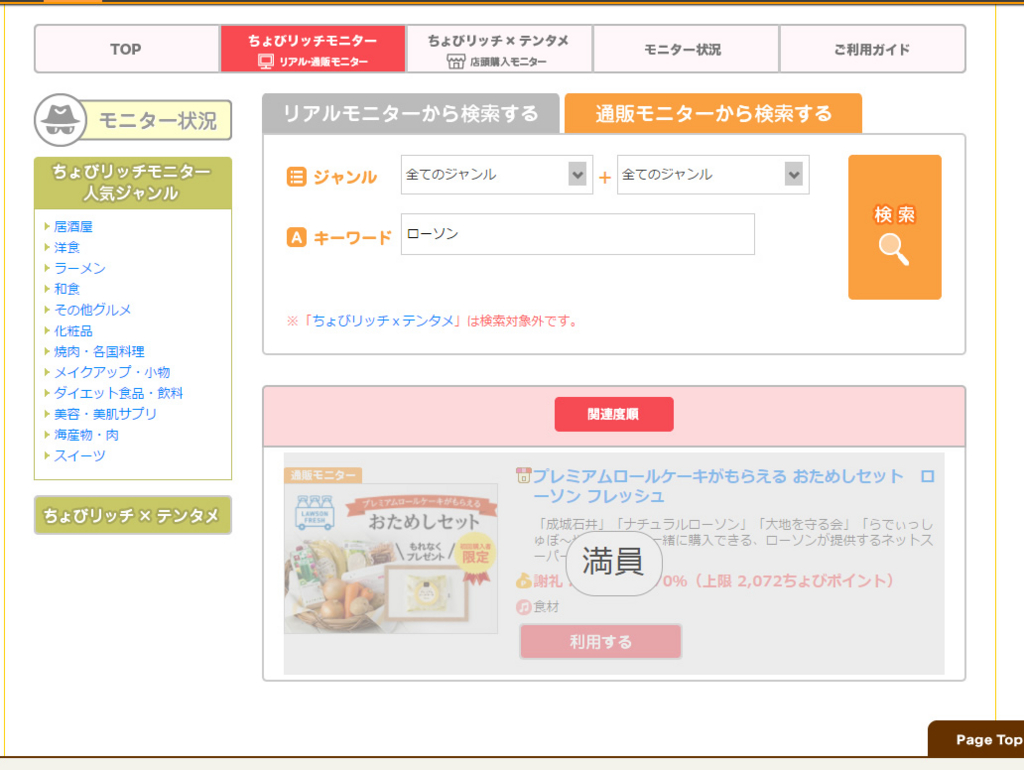Click the Page Top button
1024x770 pixels.
click(x=976, y=739)
